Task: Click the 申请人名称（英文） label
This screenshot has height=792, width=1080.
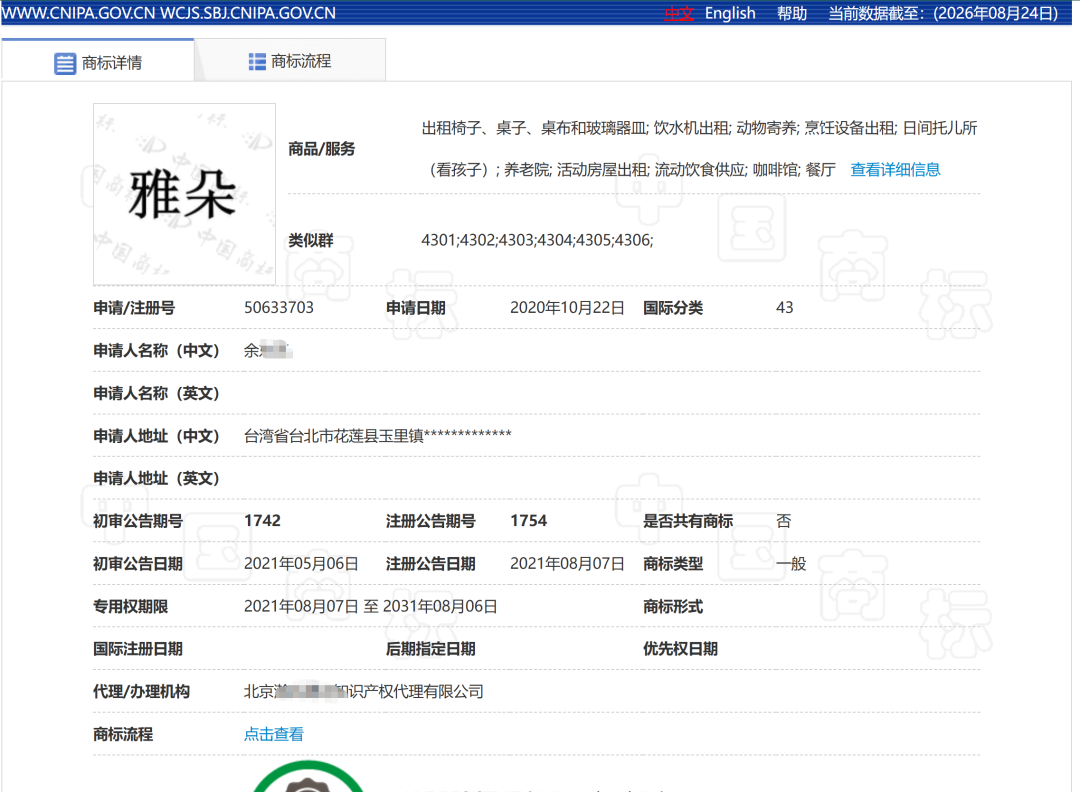Action: [x=156, y=393]
